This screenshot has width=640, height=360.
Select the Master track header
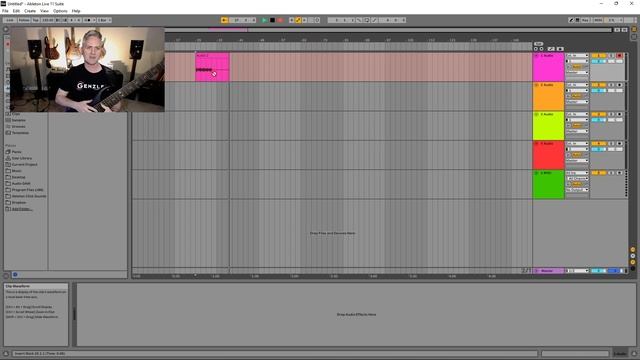click(x=548, y=271)
